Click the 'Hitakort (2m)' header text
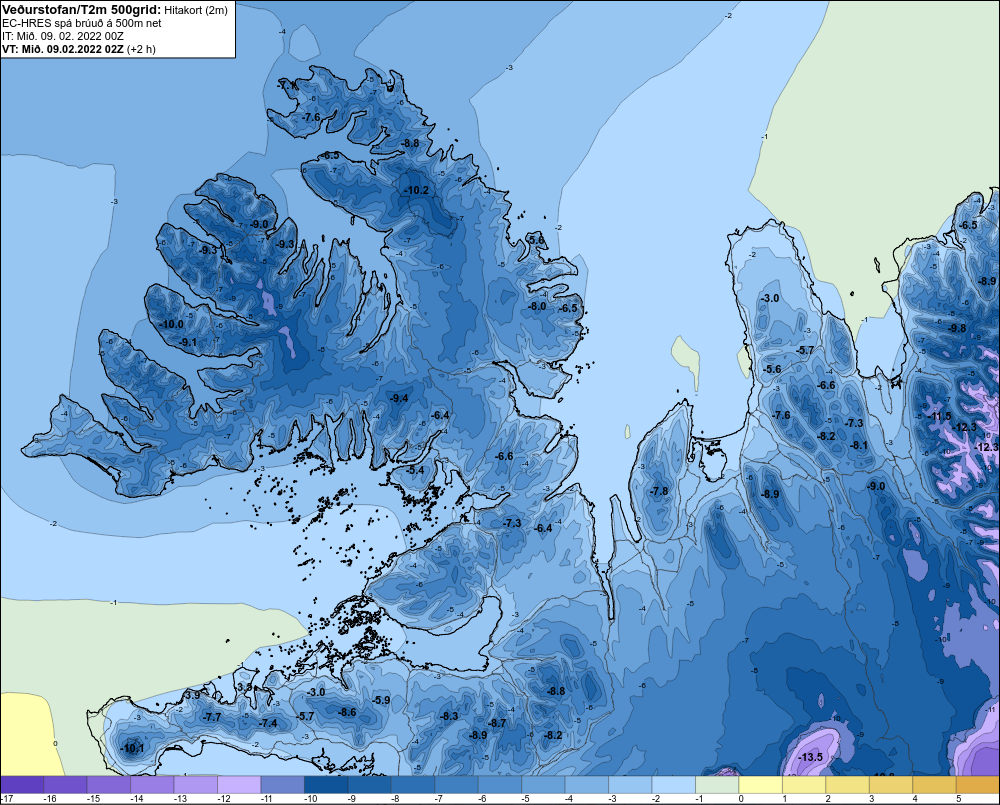Viewport: 1000px width, 805px height. coord(196,10)
